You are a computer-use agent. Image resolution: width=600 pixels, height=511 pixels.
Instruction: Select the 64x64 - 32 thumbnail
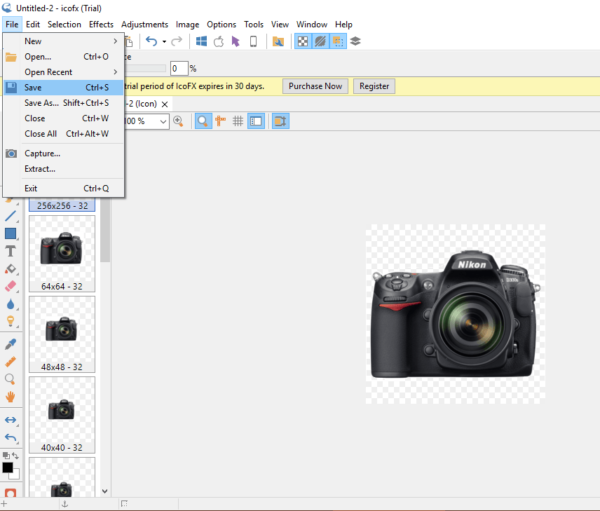coord(62,253)
